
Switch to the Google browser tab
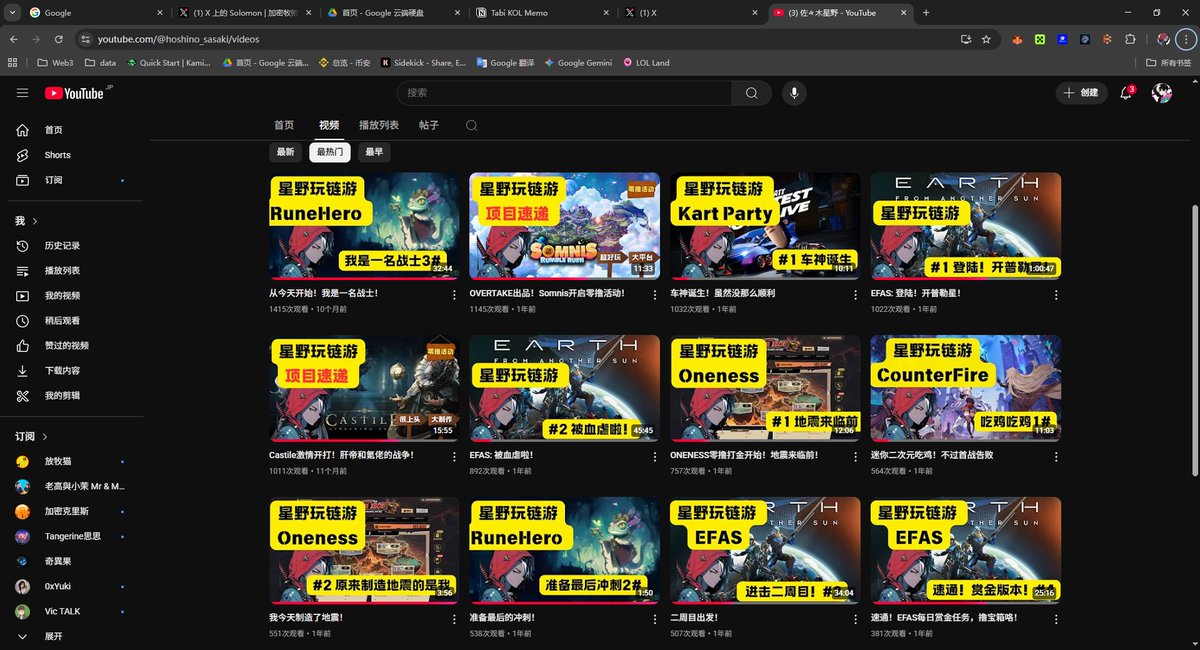[x=95, y=12]
